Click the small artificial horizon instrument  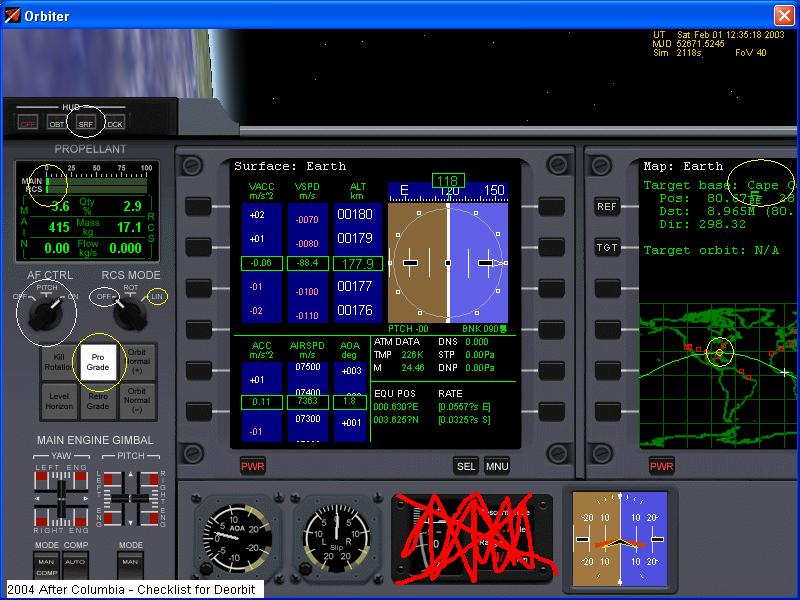620,539
